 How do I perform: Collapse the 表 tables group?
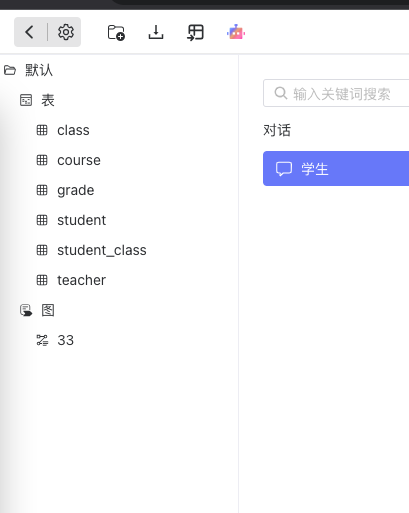coord(26,100)
